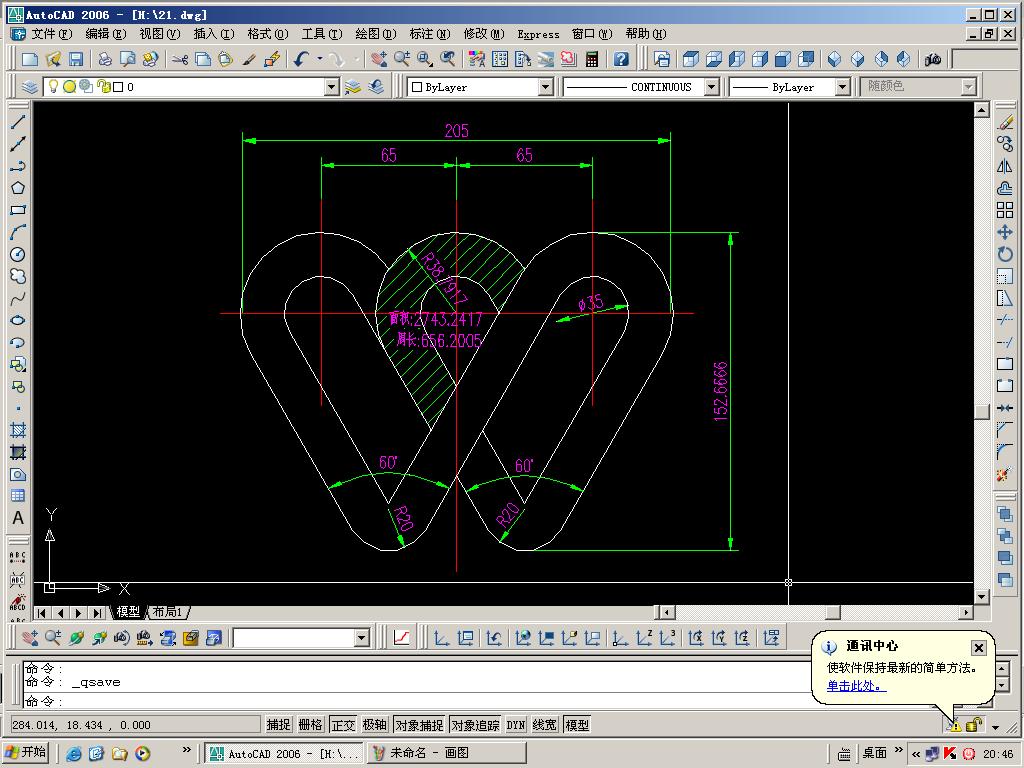Click the 单击此处 link in balloon
The width and height of the screenshot is (1024, 768).
pos(856,686)
